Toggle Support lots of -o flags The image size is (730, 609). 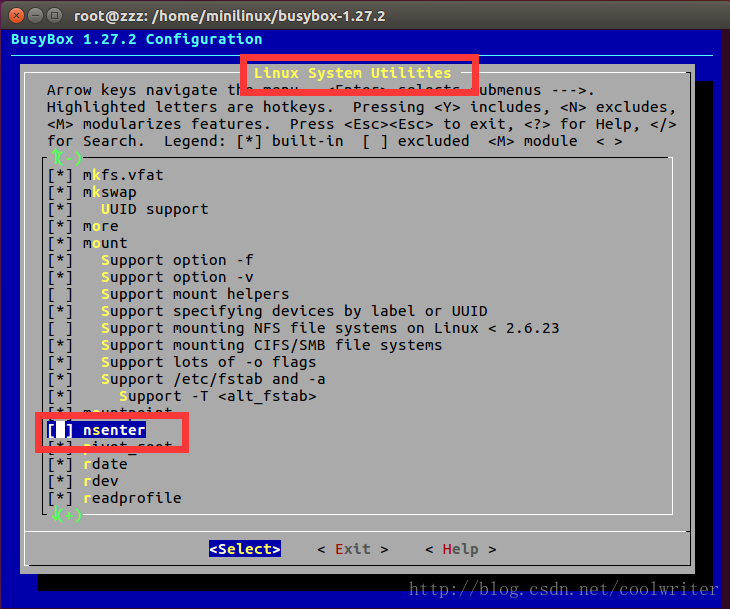click(x=60, y=363)
